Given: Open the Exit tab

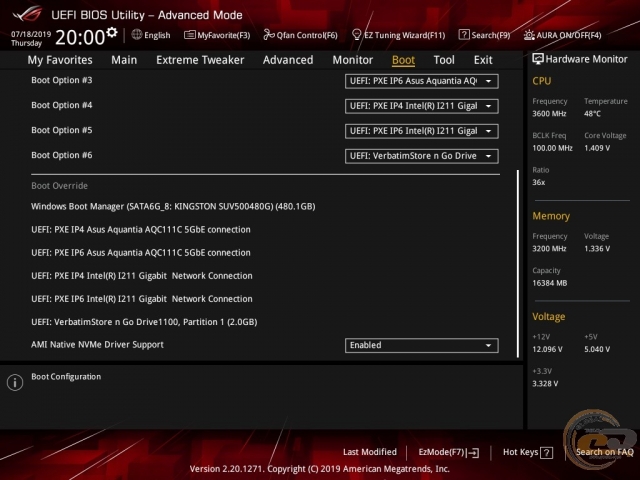Looking at the screenshot, I should 483,60.
